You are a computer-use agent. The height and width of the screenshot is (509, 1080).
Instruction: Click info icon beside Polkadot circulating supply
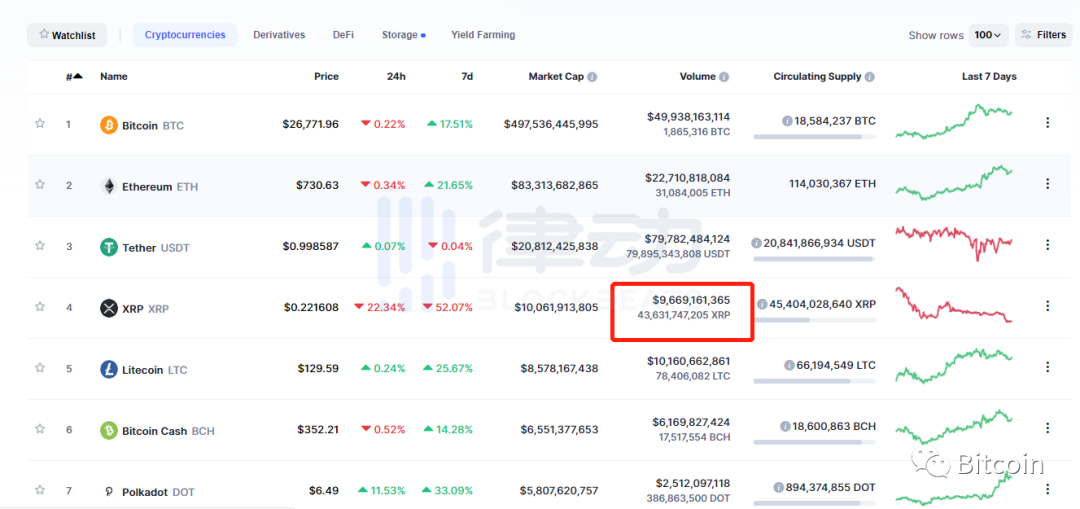click(x=778, y=487)
